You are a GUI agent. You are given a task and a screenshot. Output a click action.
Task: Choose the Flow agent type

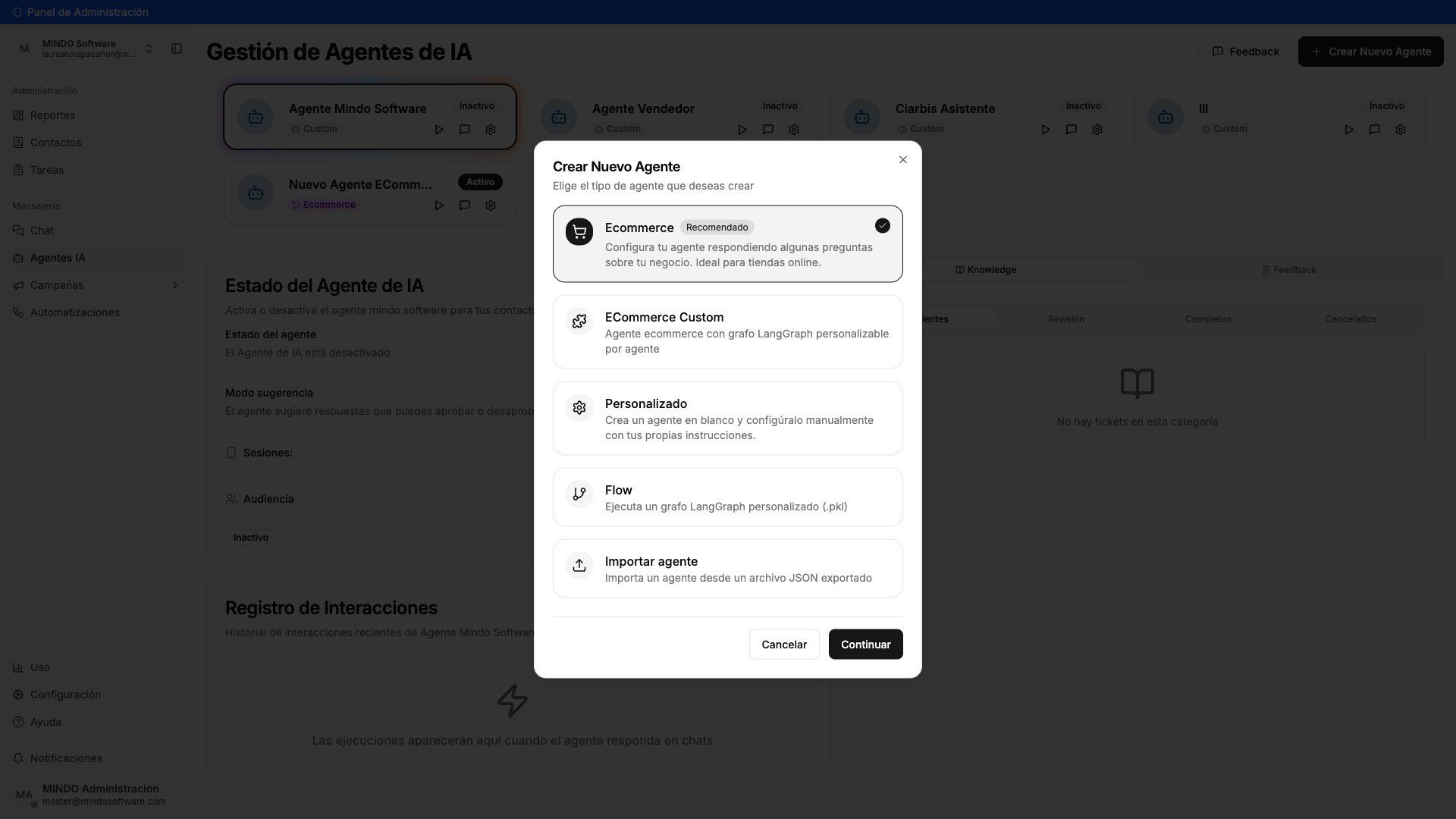[x=727, y=497]
